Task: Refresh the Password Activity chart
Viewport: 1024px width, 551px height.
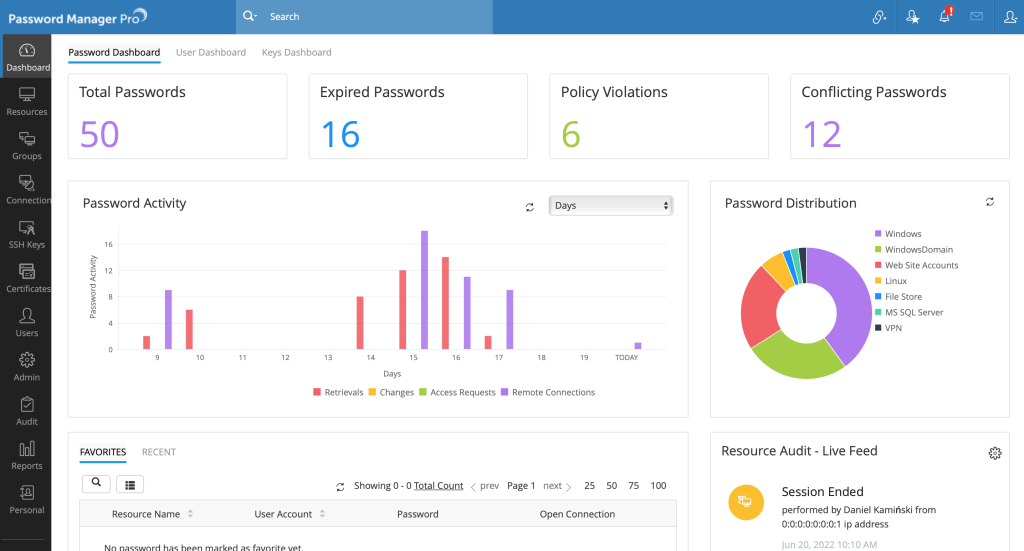Action: point(530,207)
